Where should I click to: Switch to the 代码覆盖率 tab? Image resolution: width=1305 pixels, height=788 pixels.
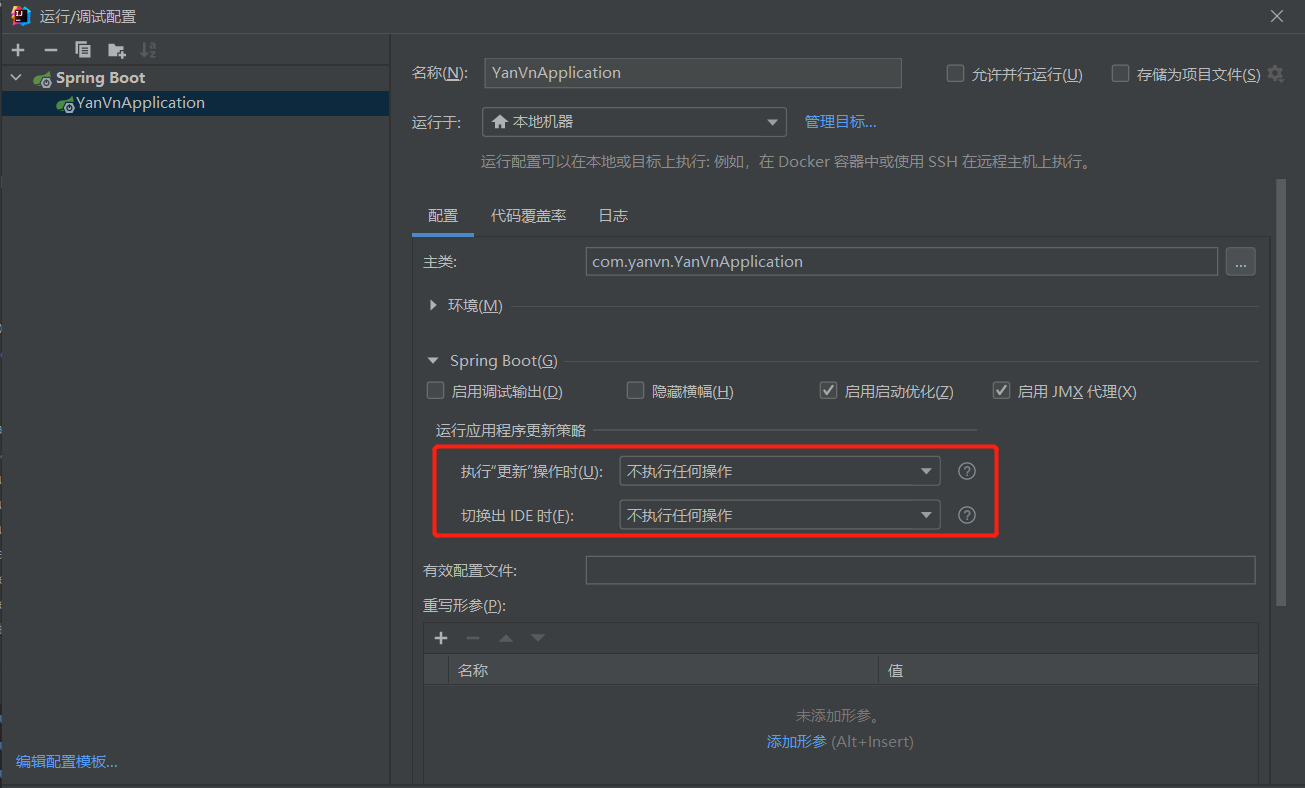pyautogui.click(x=528, y=216)
